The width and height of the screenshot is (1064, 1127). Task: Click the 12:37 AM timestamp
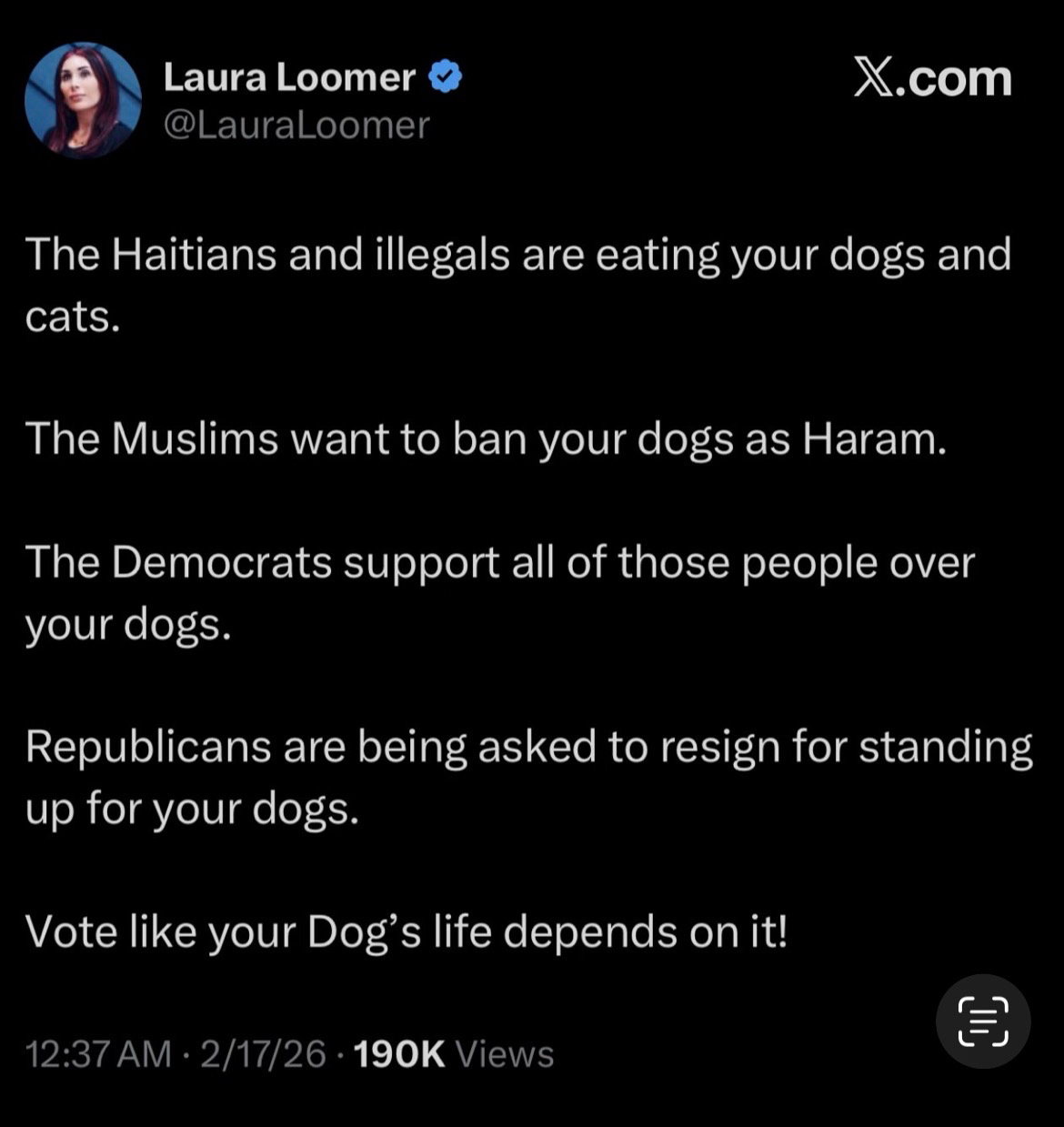point(98,1054)
